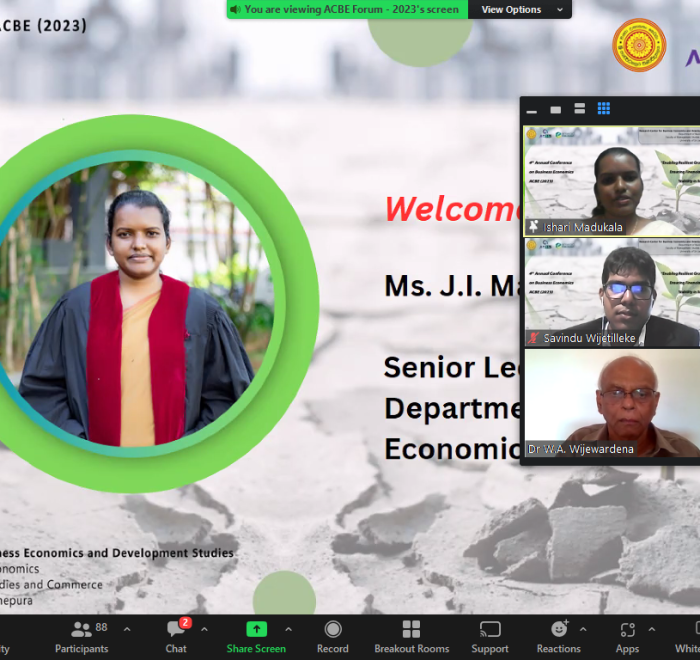This screenshot has height=660, width=700.
Task: Switch video panel to stacked thumbnail view
Action: [x=580, y=109]
